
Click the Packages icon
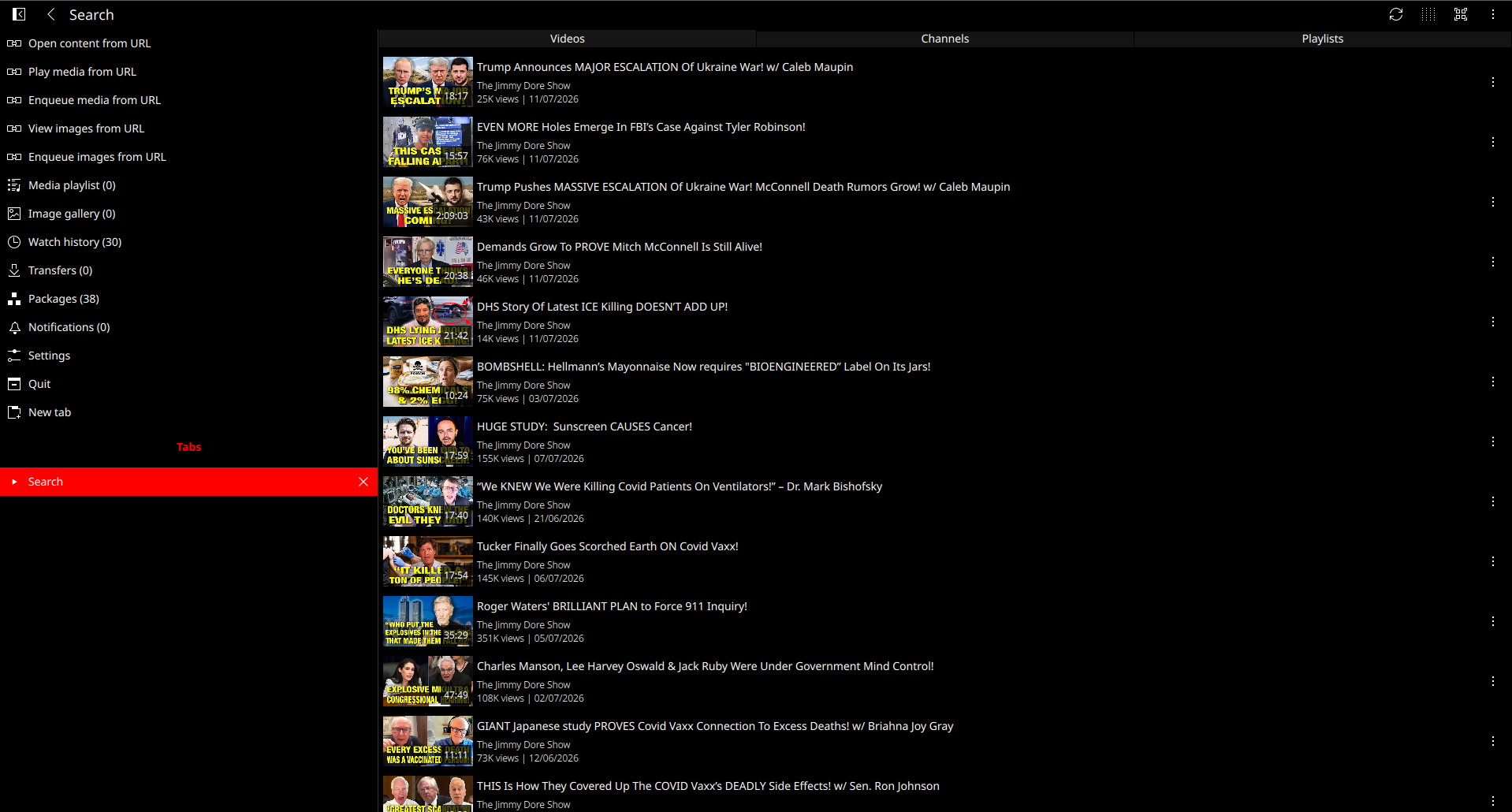14,299
